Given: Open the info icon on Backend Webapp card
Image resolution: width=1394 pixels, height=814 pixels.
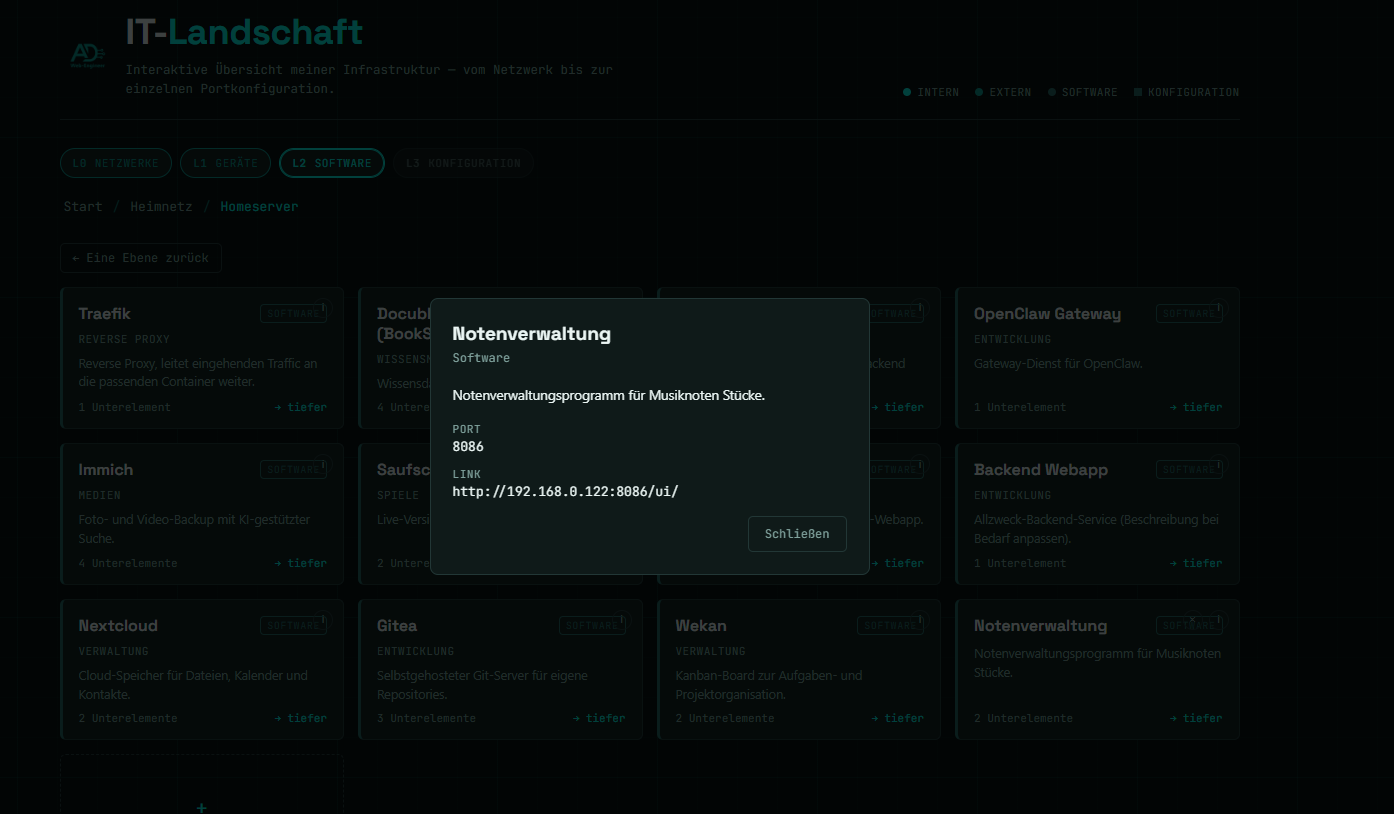Looking at the screenshot, I should click(1220, 465).
